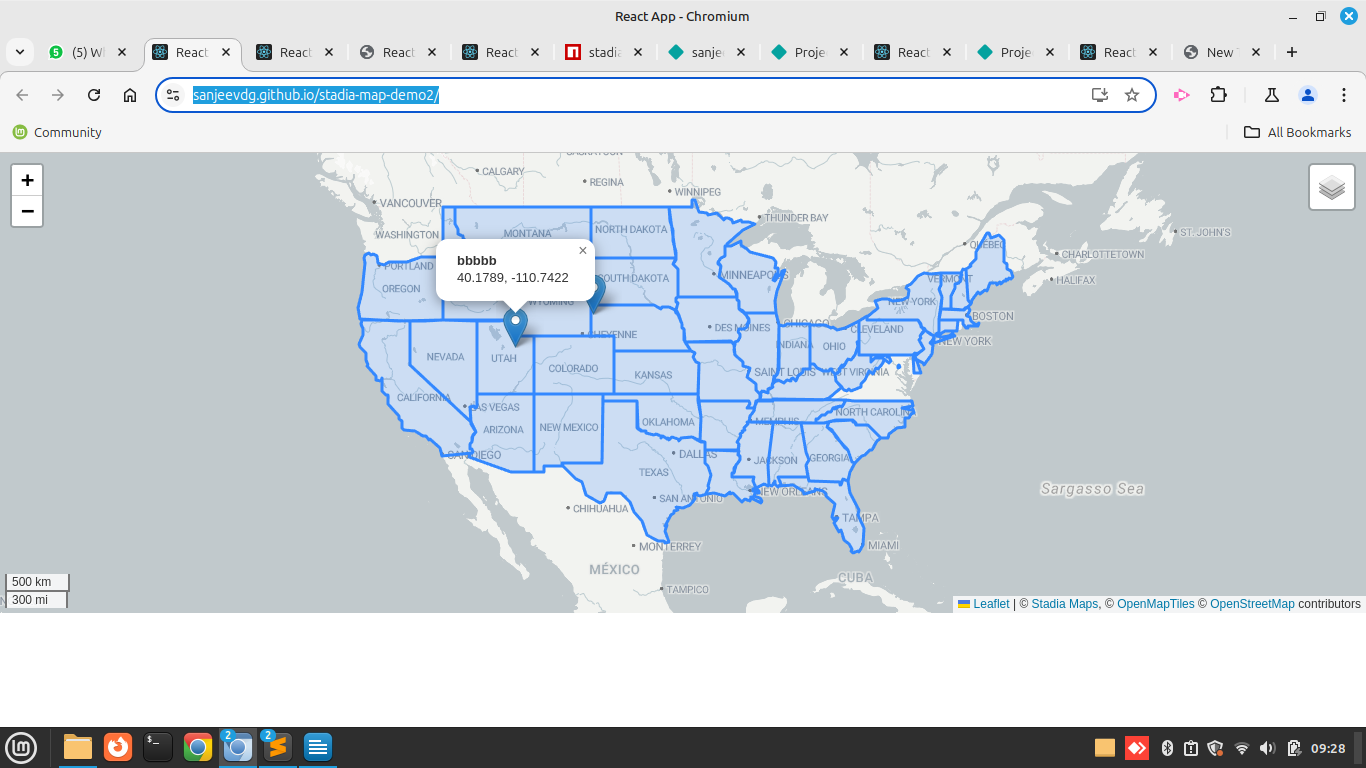Close the bbbbb marker popup
This screenshot has width=1366, height=768.
point(583,251)
